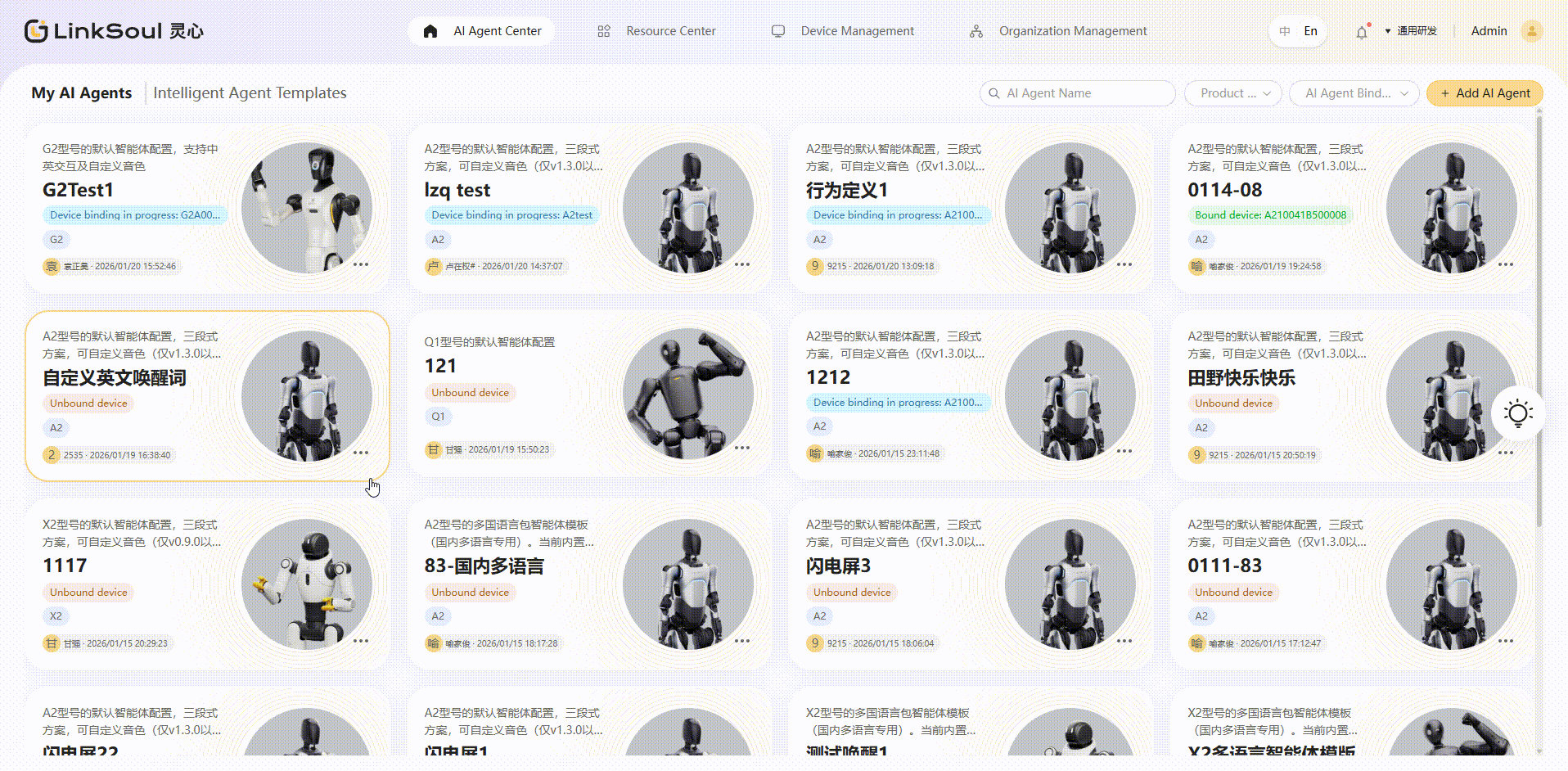
Task: Click the Admin username
Action: click(1489, 31)
